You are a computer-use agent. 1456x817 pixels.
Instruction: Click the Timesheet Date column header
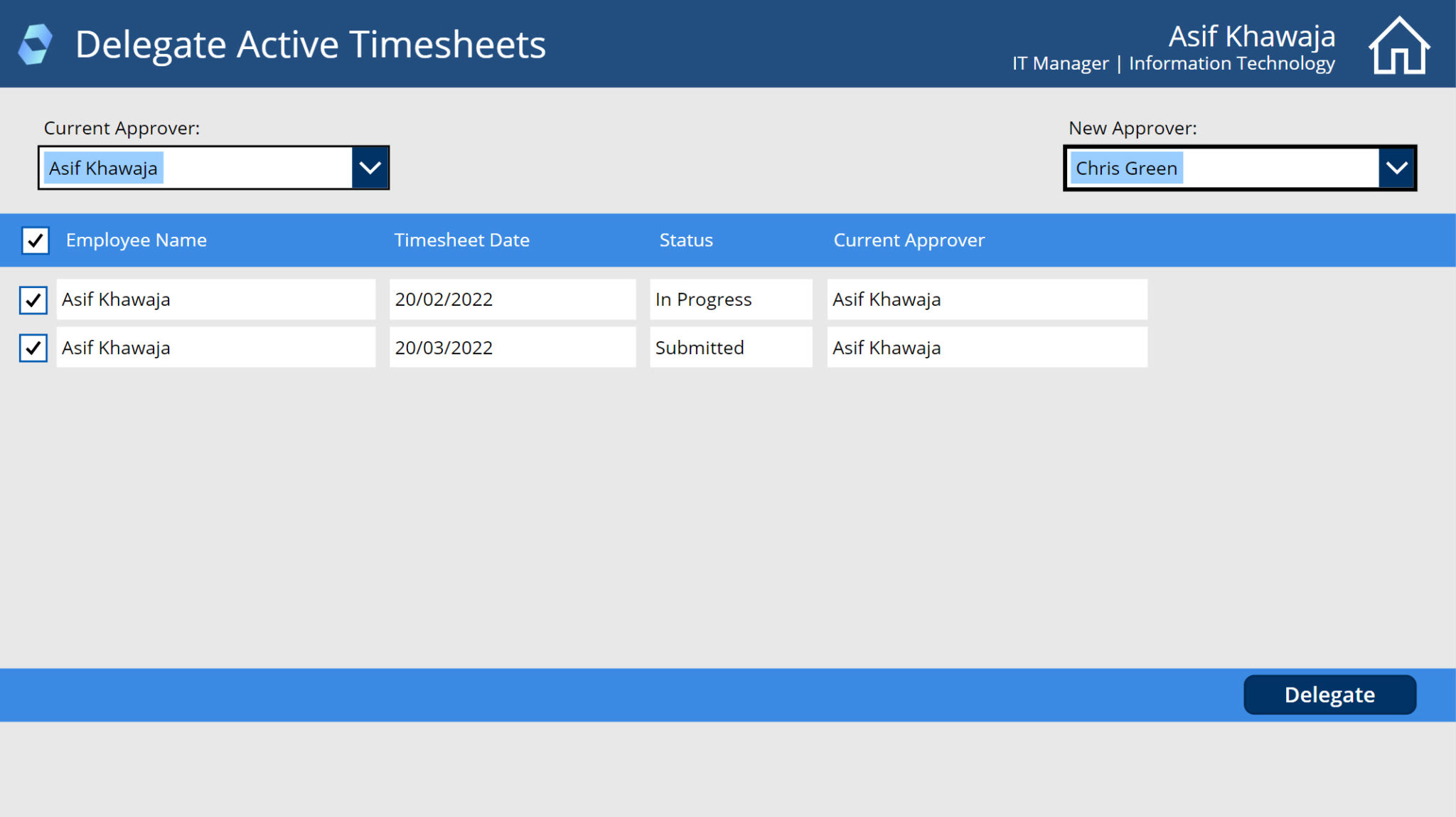pyautogui.click(x=462, y=240)
